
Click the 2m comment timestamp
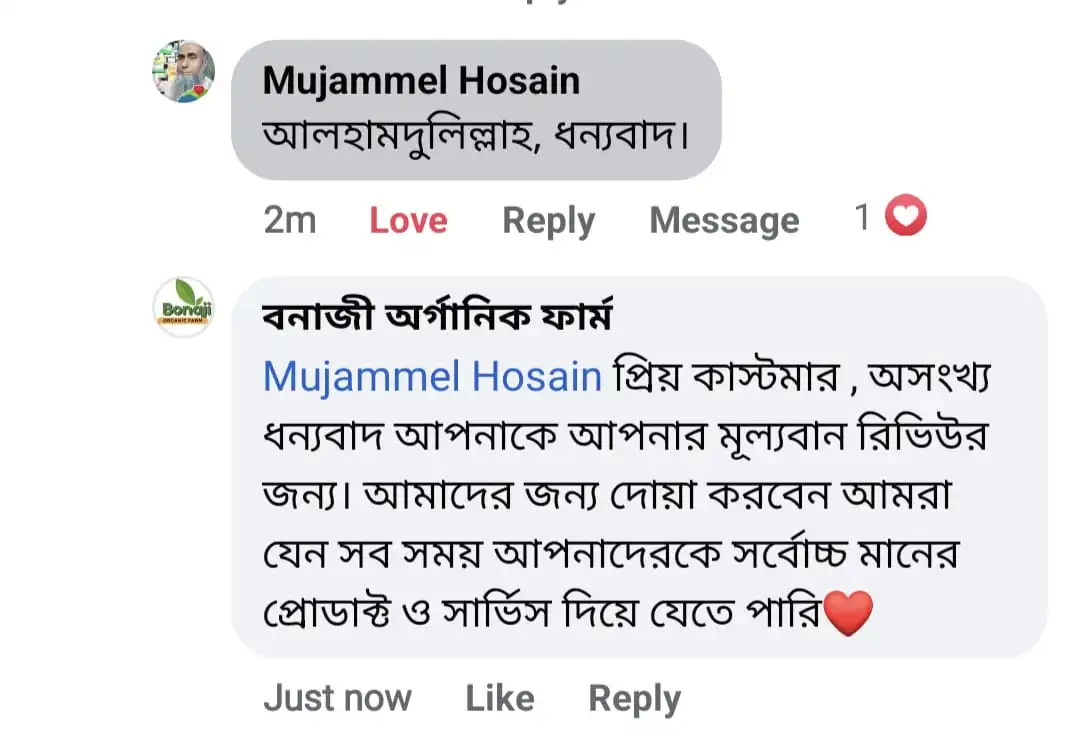[289, 220]
